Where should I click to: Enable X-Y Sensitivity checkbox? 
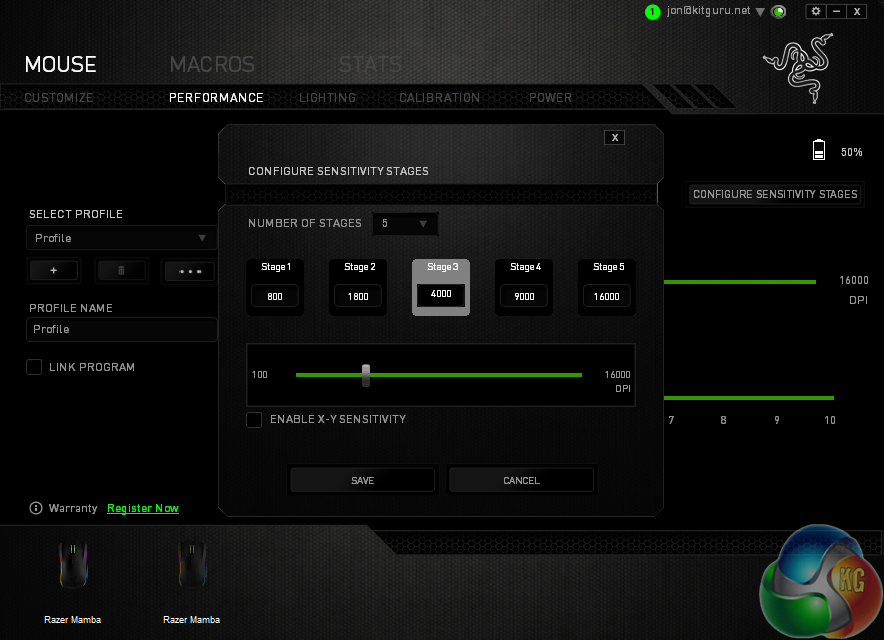[254, 420]
